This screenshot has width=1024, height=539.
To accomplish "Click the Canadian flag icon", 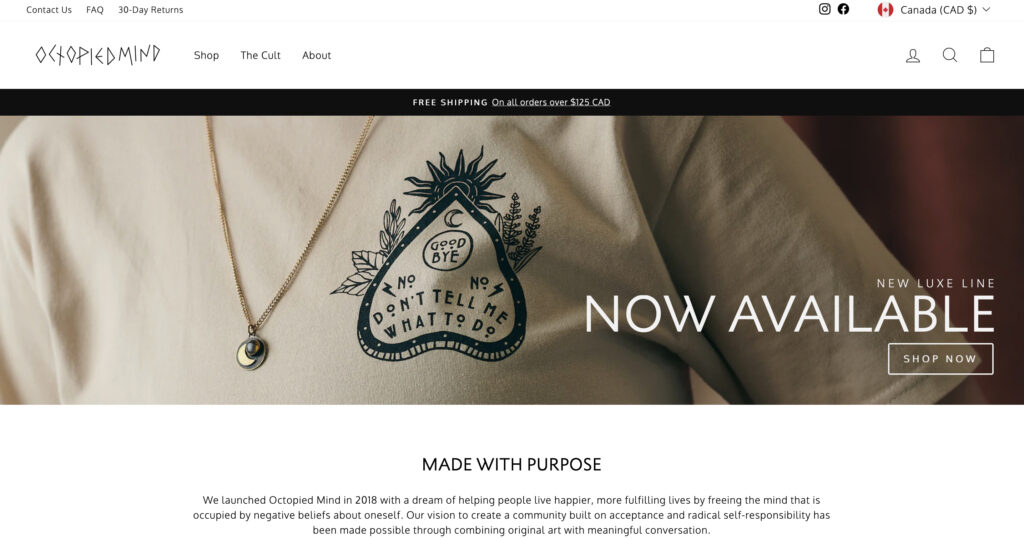I will tap(885, 10).
